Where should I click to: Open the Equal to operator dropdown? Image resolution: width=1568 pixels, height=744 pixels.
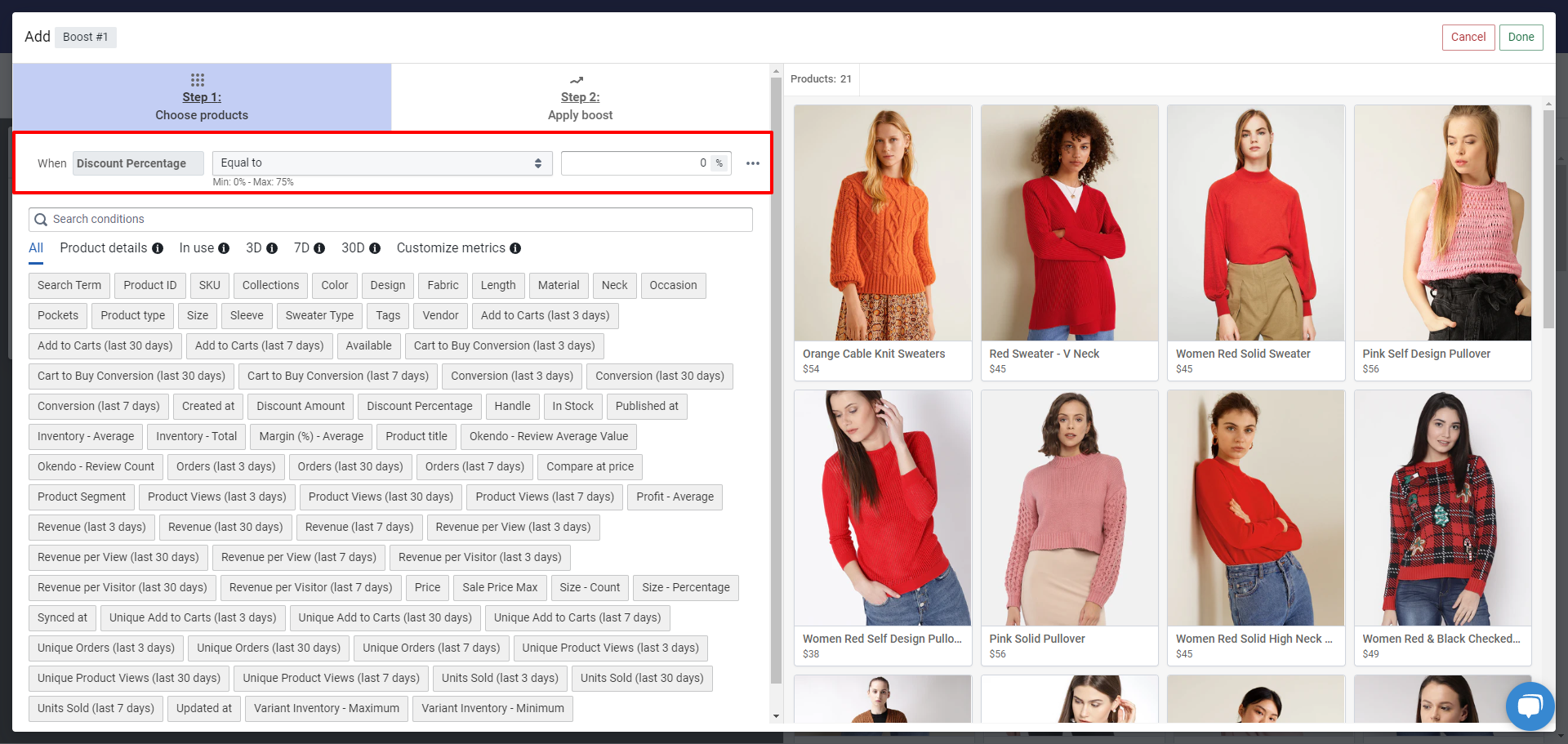[x=382, y=163]
